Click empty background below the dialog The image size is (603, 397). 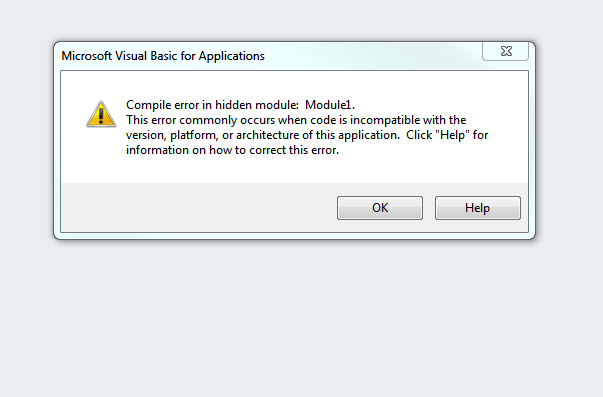[x=302, y=319]
